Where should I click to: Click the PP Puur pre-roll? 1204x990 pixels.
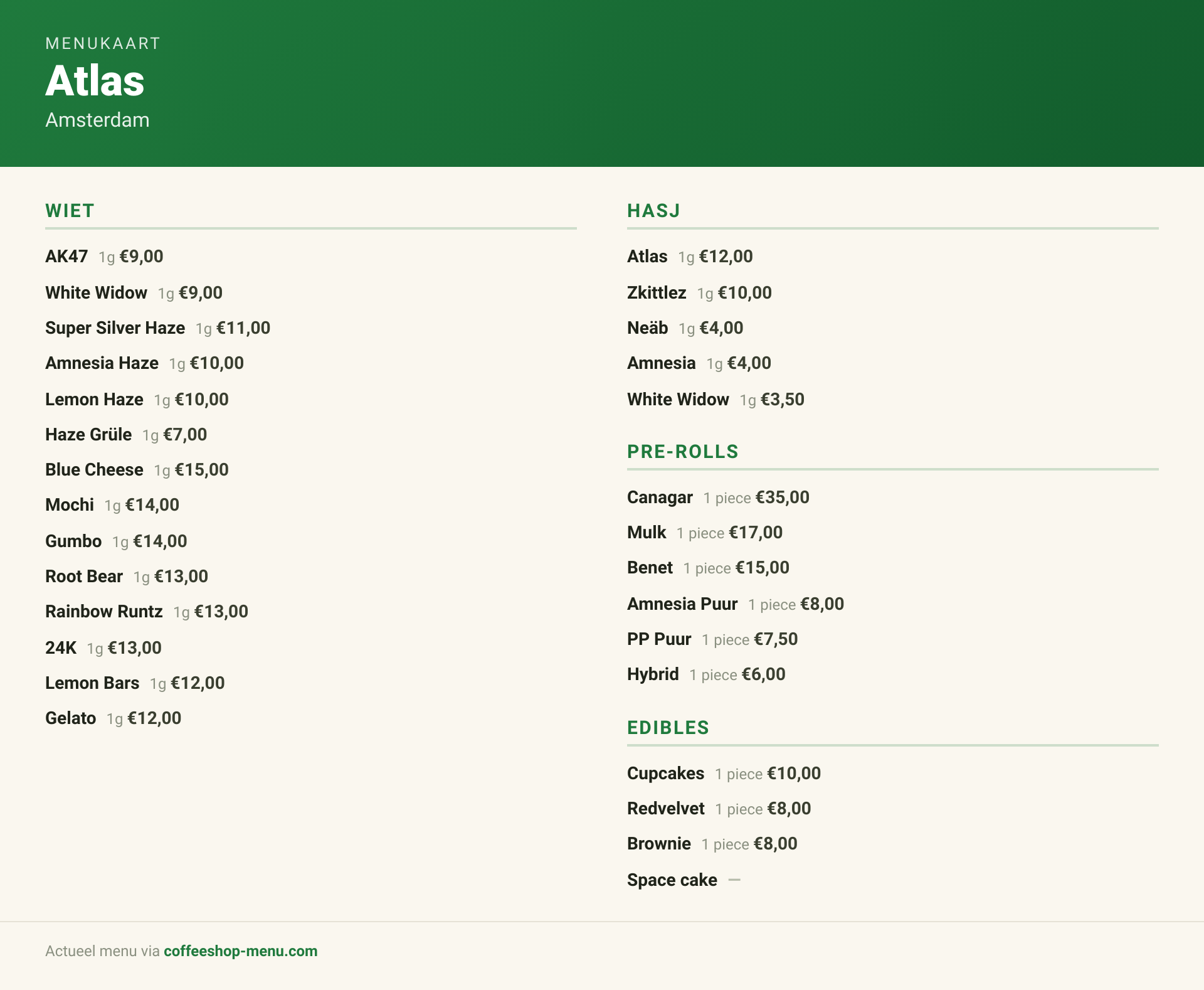[712, 639]
